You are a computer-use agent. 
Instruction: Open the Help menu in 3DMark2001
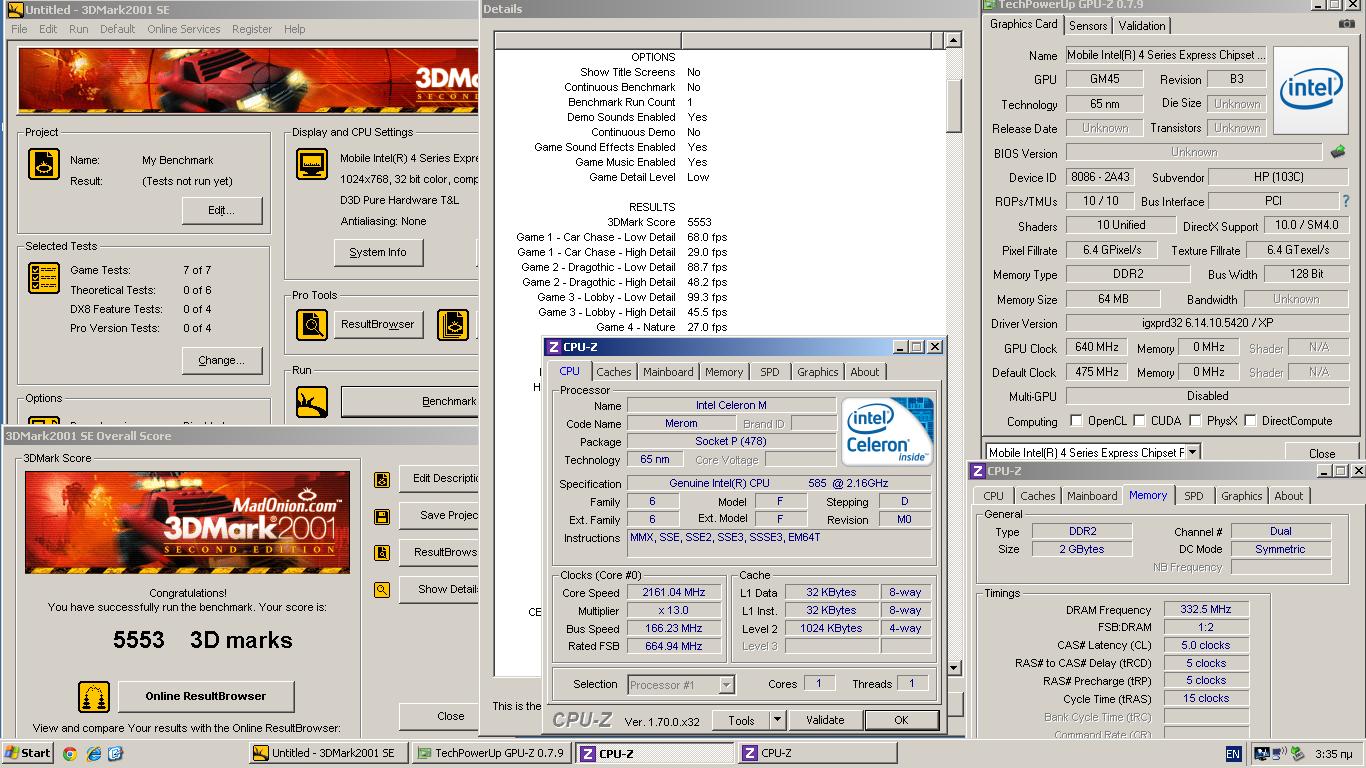tap(294, 29)
